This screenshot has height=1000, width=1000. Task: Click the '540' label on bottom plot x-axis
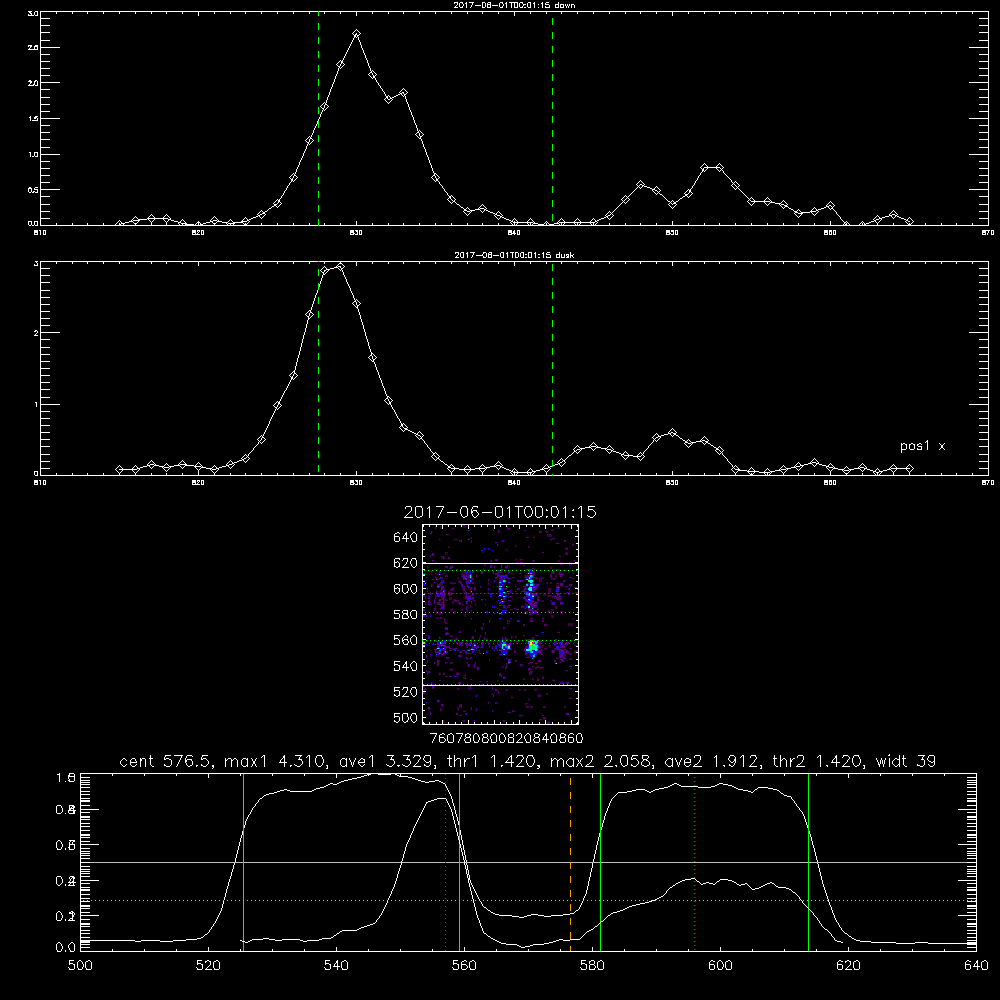click(x=336, y=966)
